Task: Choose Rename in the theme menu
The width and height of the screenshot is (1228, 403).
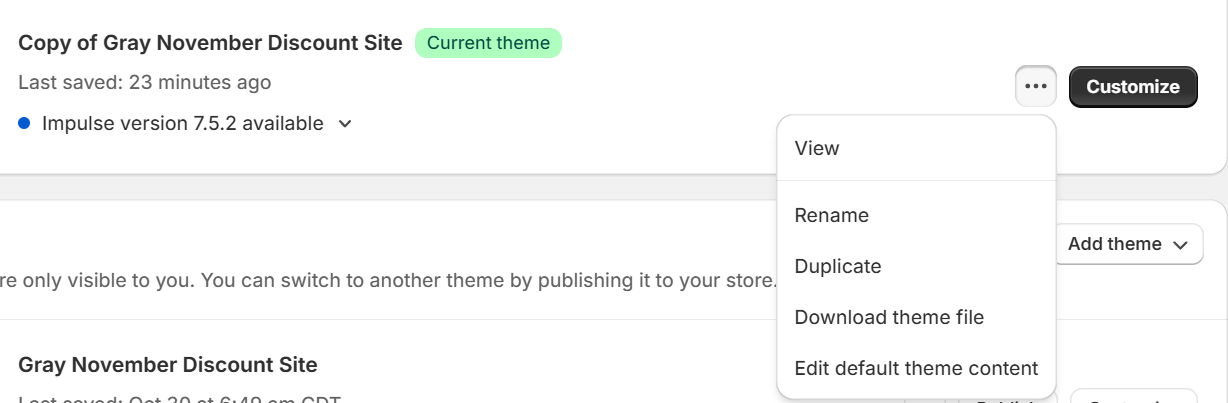Action: pyautogui.click(x=831, y=215)
